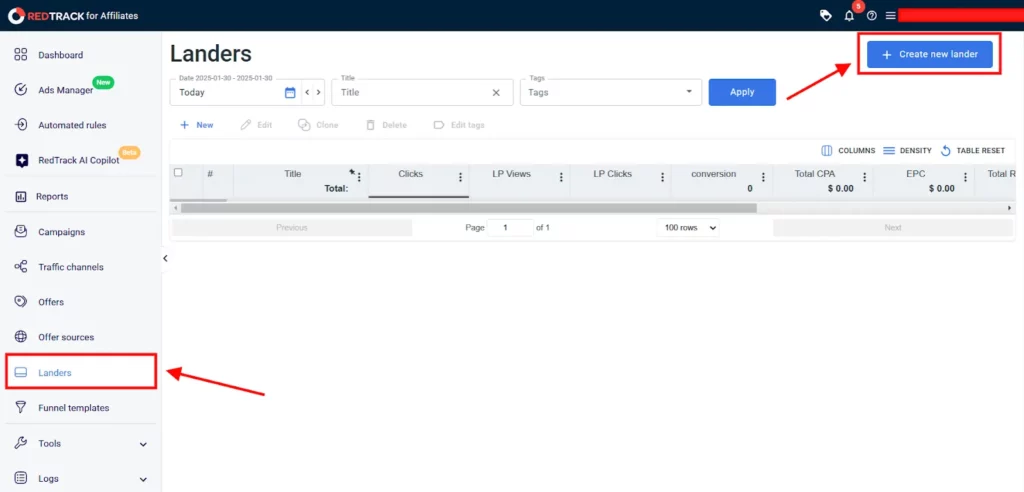Go to Offer sources in sidebar
The image size is (1024, 492).
coord(66,337)
